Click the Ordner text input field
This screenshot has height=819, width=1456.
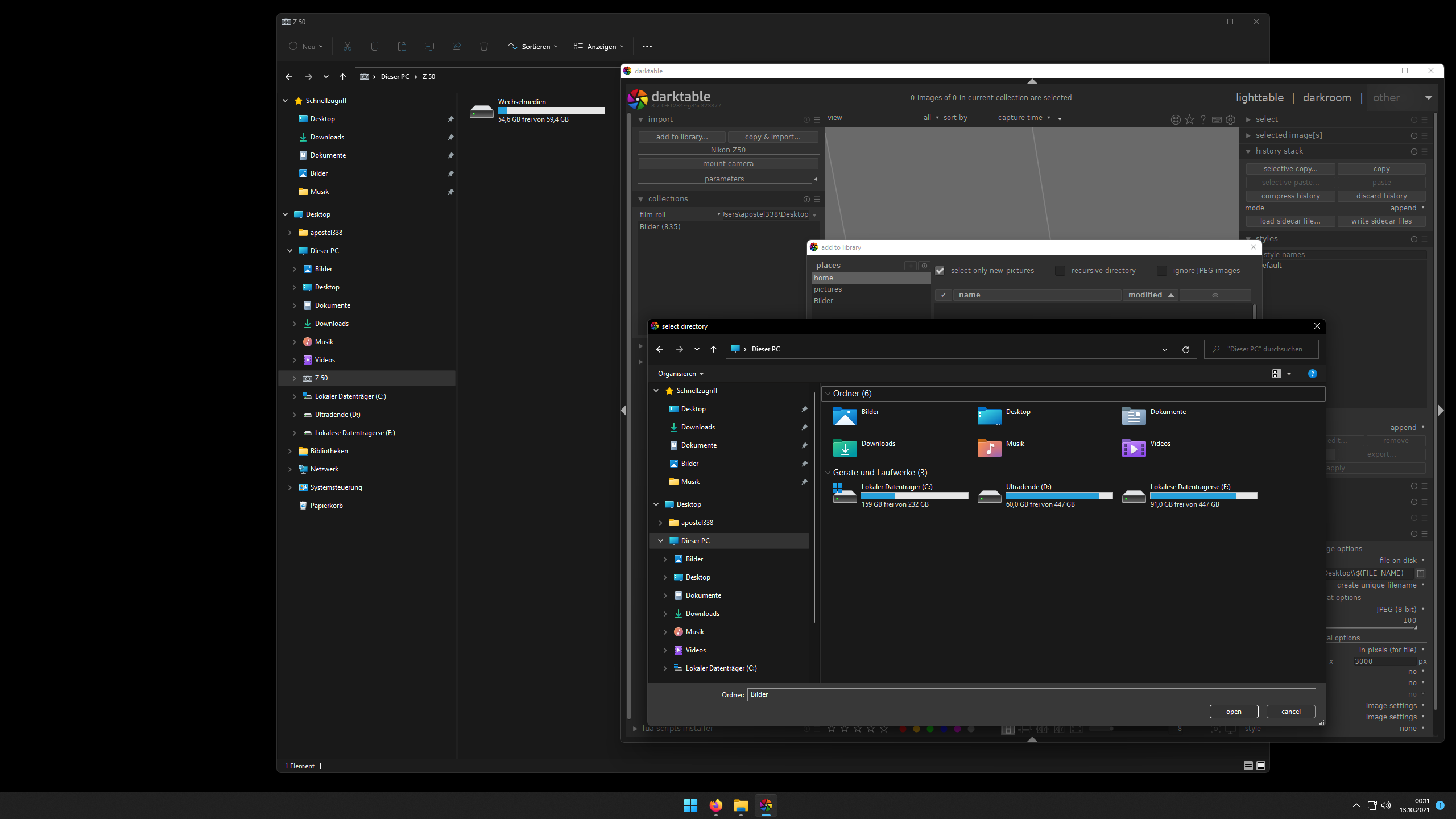tap(1031, 694)
